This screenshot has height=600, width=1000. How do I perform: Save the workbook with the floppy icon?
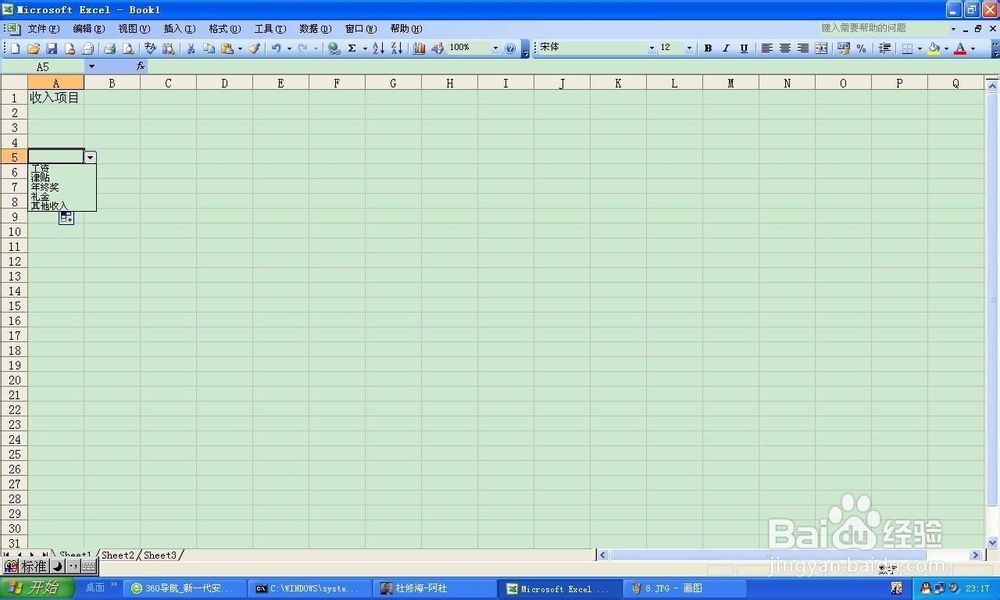[x=52, y=48]
